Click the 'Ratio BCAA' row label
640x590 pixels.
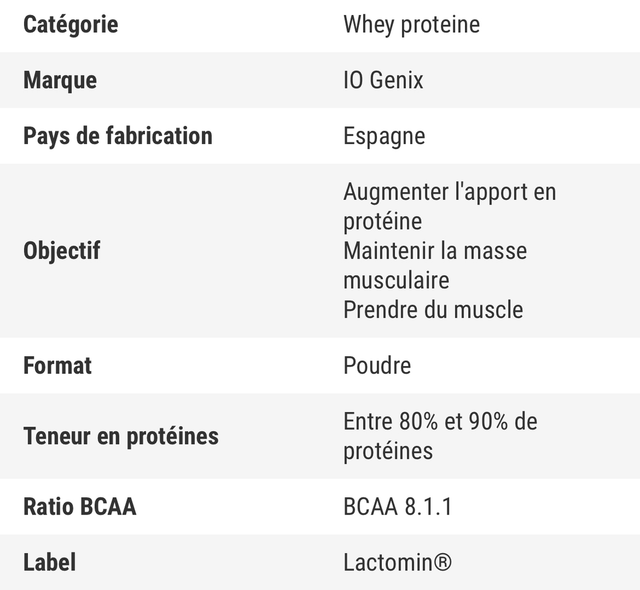click(x=79, y=507)
